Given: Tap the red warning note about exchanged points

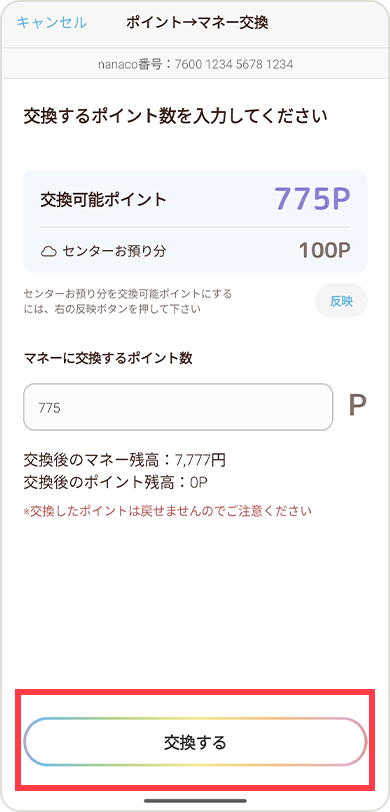Looking at the screenshot, I should coord(167,512).
